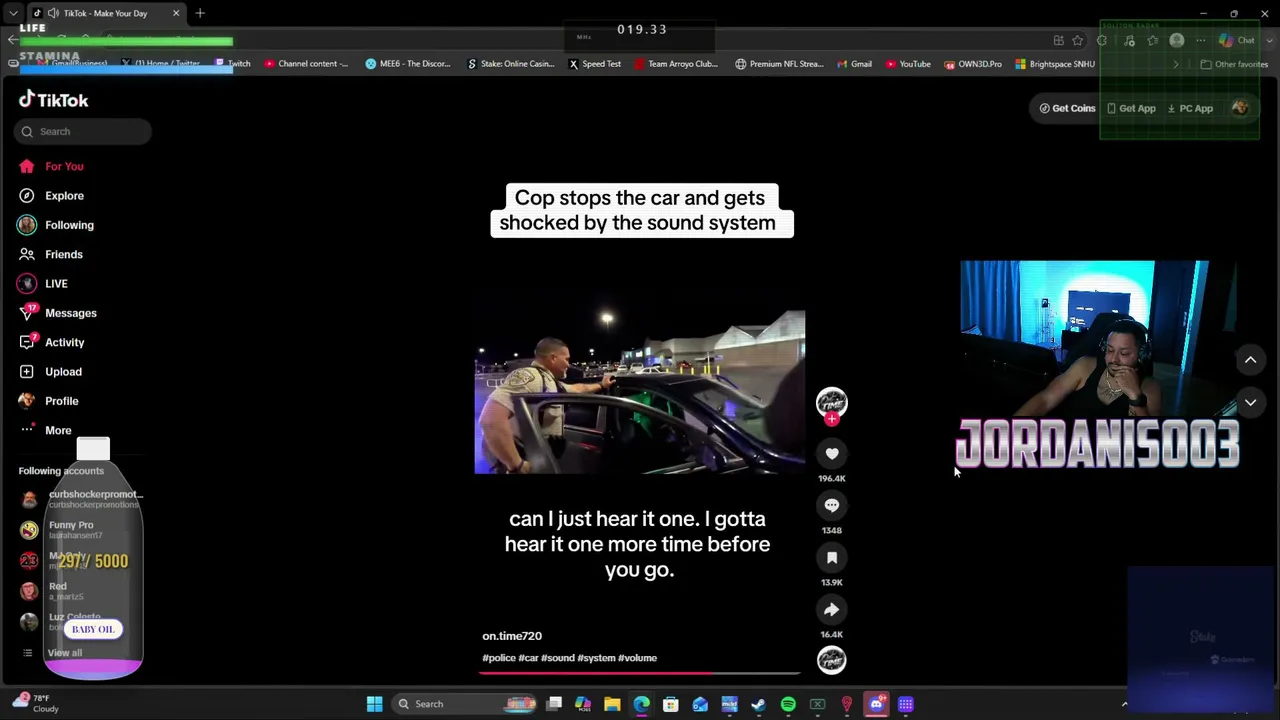Share the video with the arrow icon

coord(831,610)
